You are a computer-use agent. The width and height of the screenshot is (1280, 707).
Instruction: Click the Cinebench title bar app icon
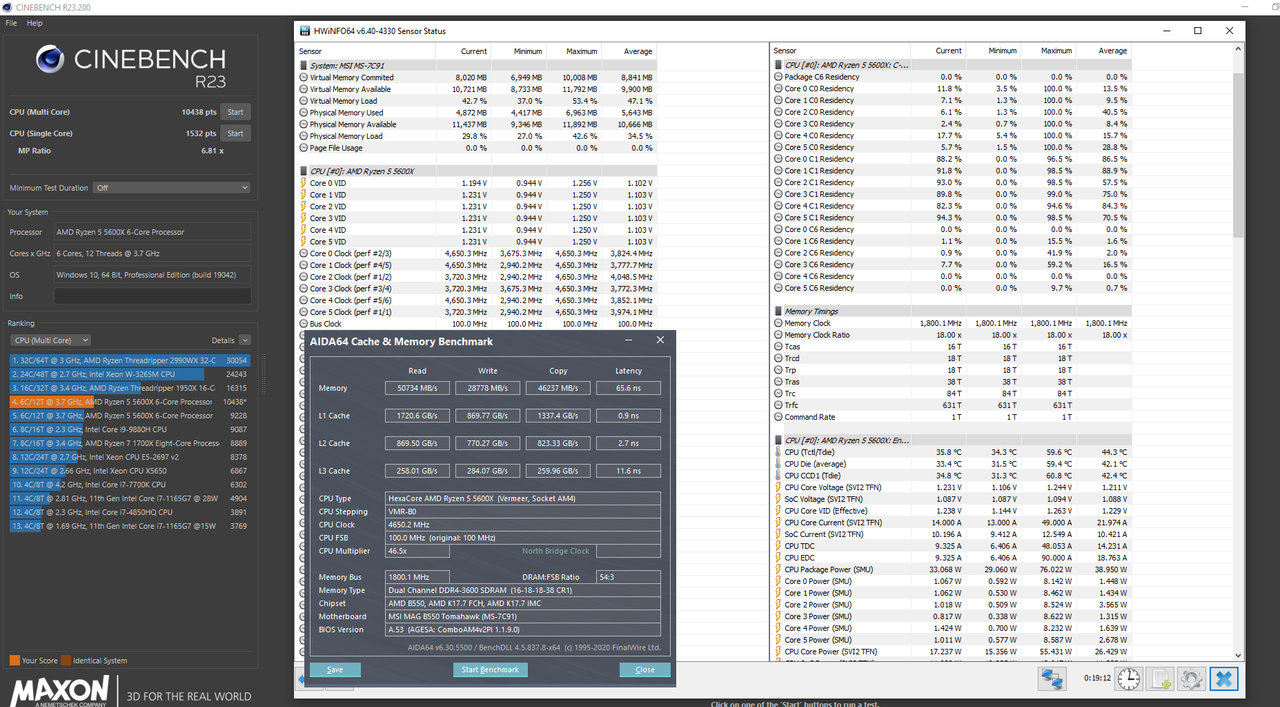(x=8, y=7)
